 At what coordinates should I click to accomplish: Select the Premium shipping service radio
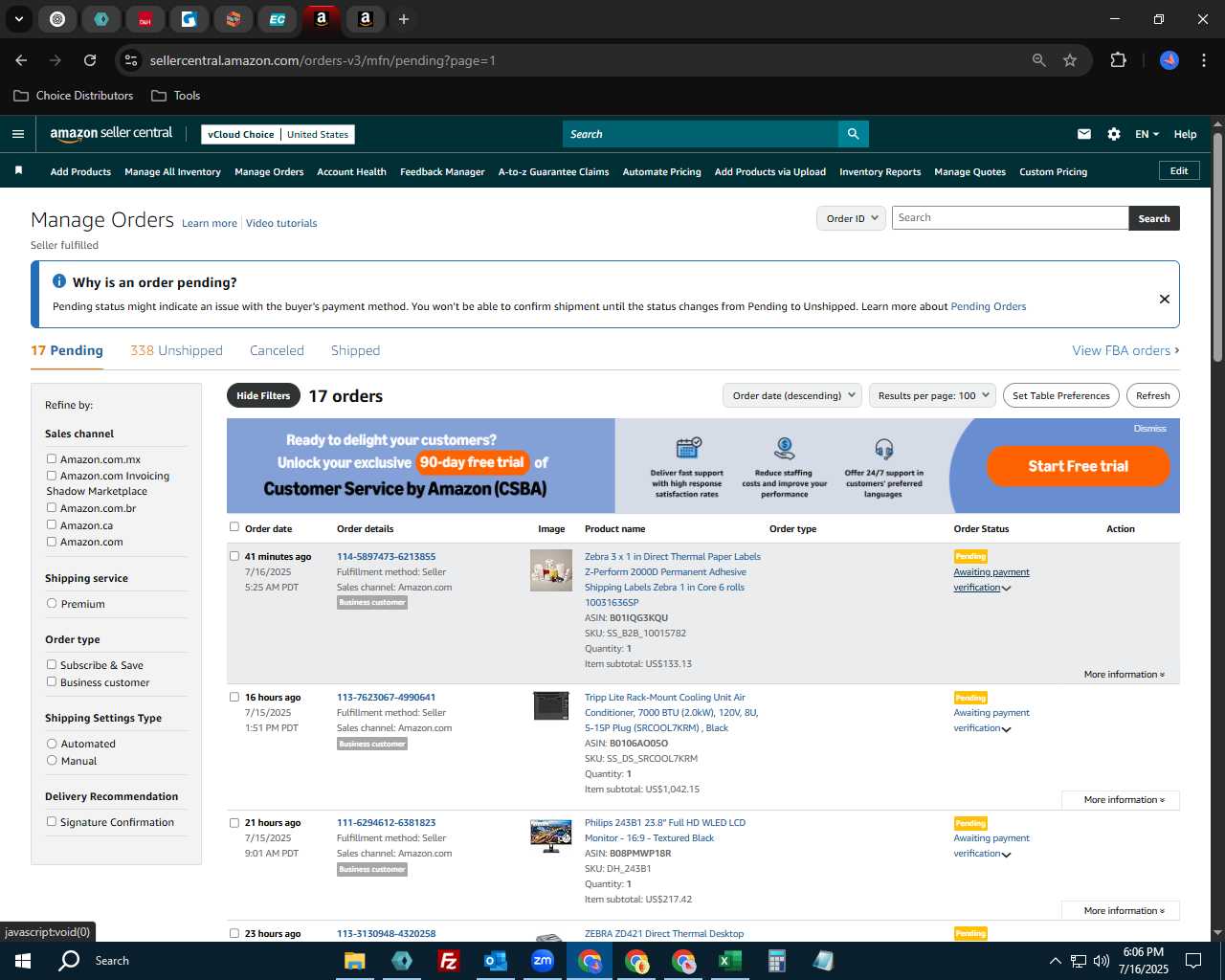[x=52, y=604]
